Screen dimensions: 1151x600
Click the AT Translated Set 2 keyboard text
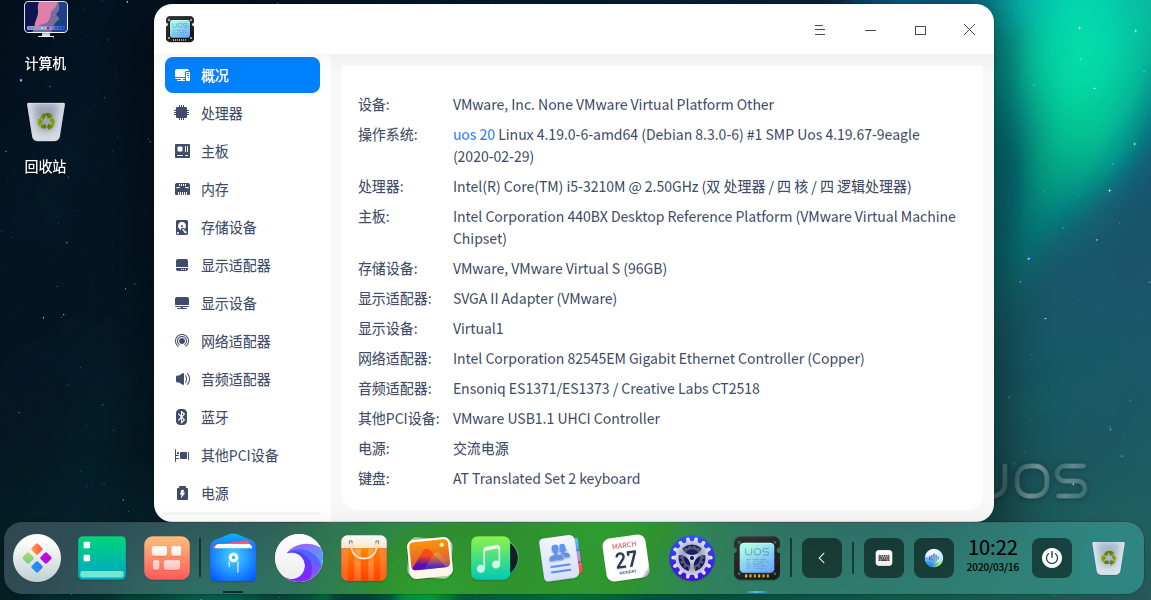click(x=546, y=479)
